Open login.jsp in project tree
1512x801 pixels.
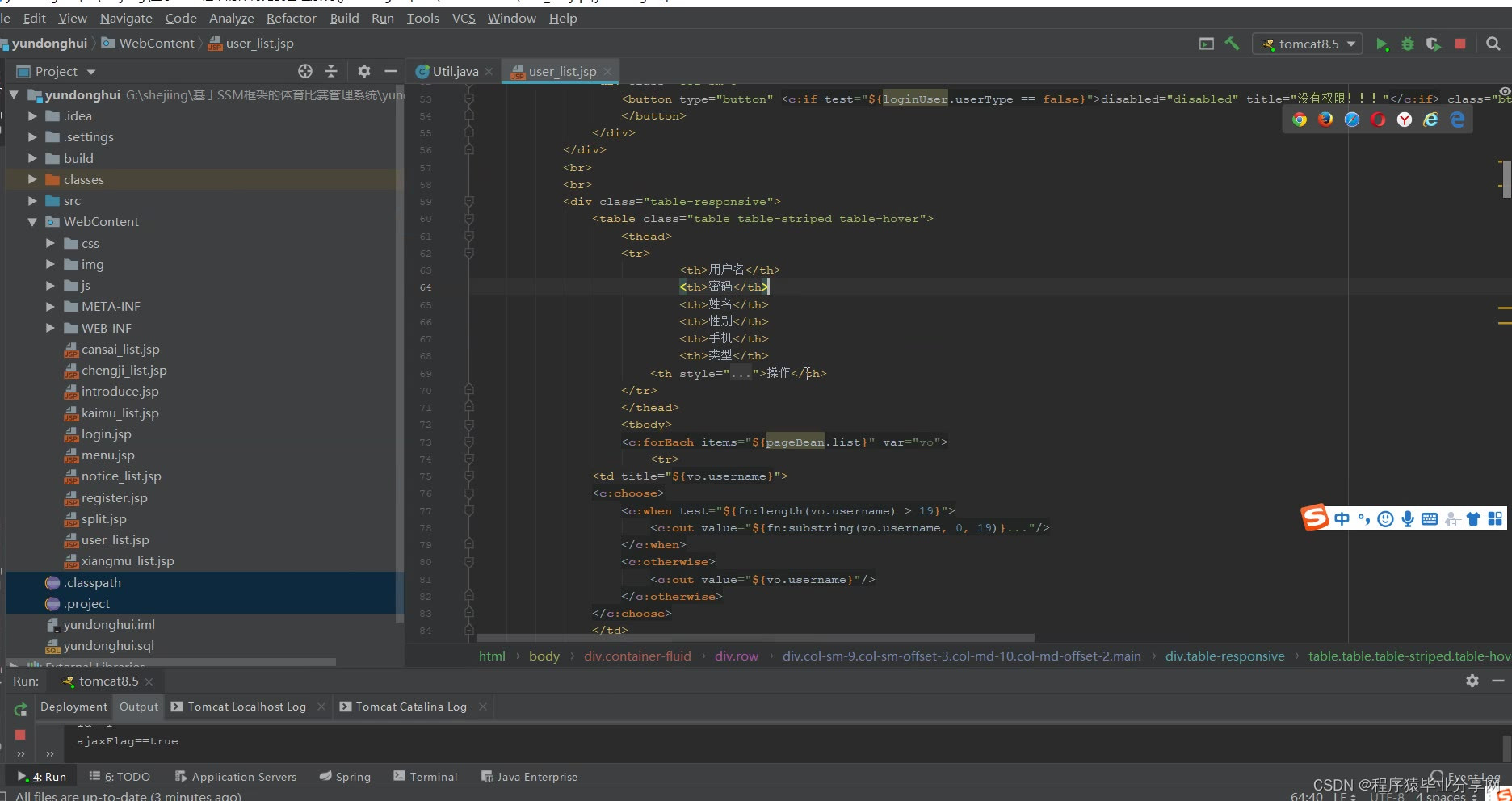[106, 434]
